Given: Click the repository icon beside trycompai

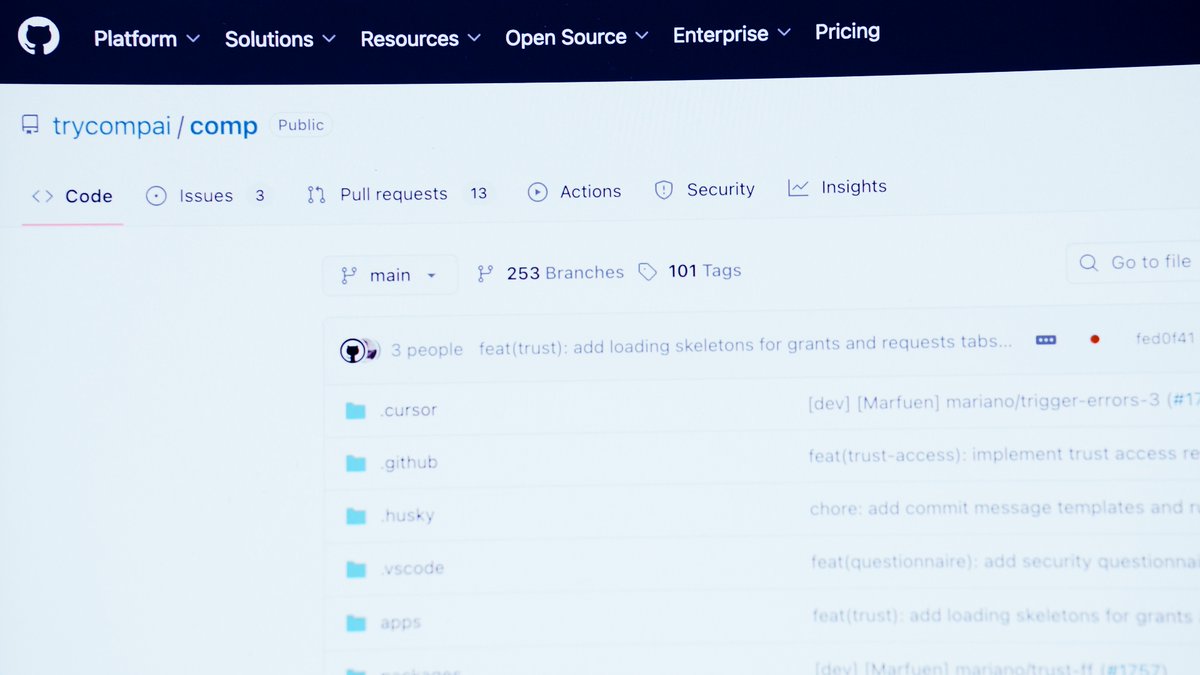Looking at the screenshot, I should pos(31,126).
